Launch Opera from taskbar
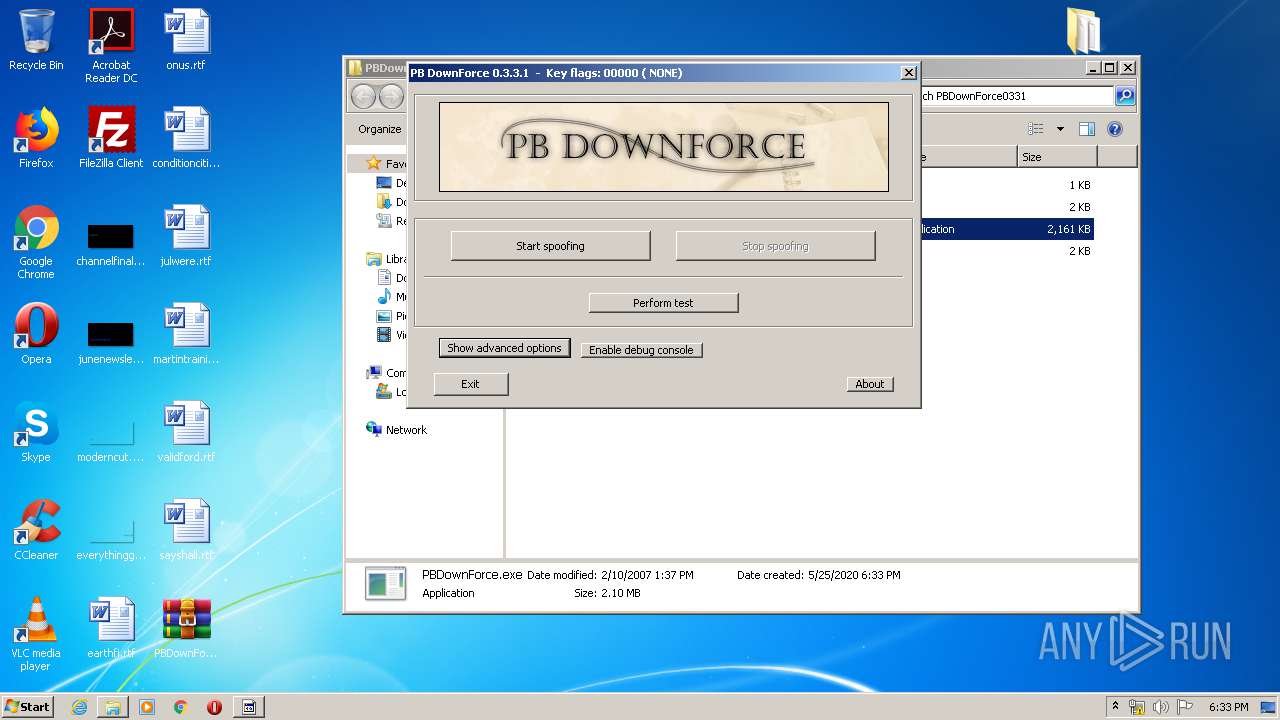1280x720 pixels. click(x=214, y=707)
